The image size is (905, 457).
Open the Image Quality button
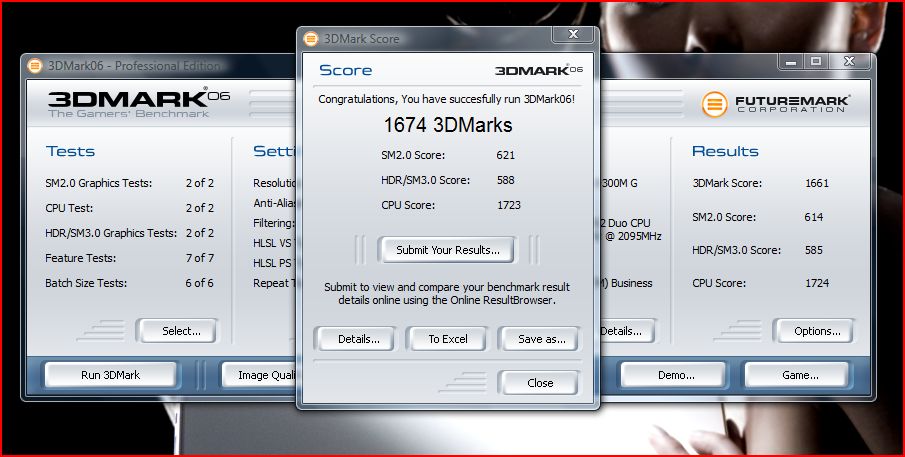[x=259, y=375]
